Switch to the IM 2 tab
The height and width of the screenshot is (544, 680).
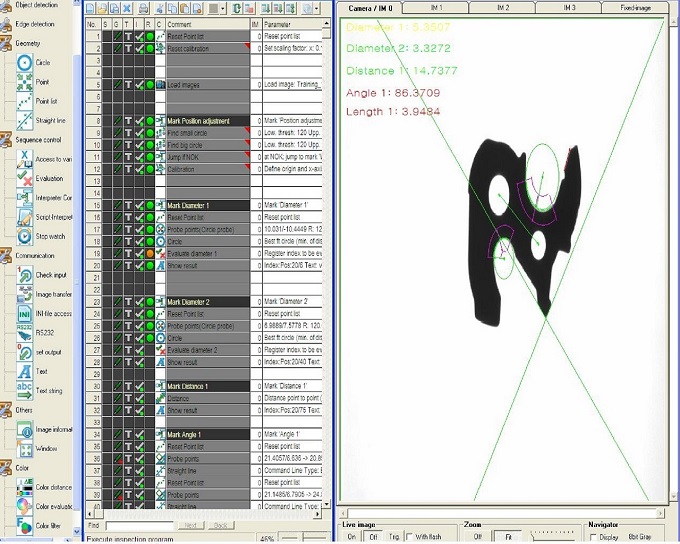click(x=500, y=7)
